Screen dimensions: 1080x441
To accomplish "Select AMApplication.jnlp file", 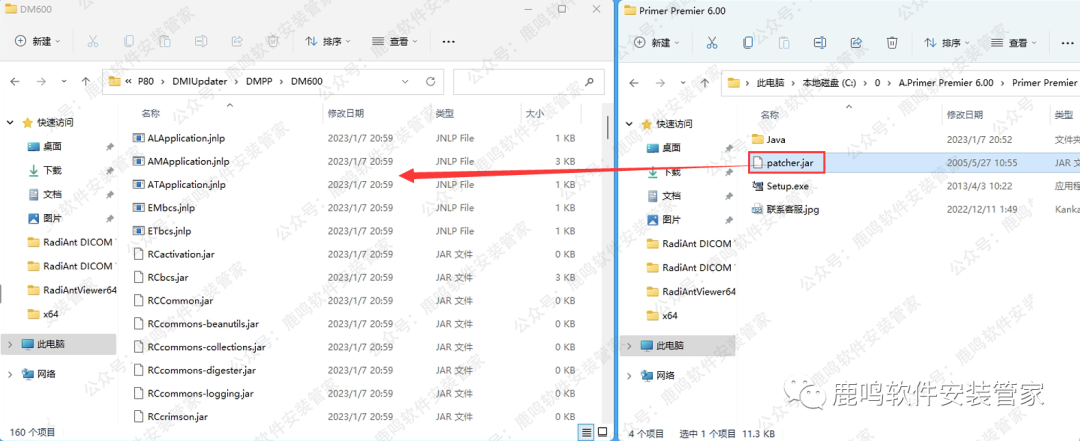I will pos(189,161).
